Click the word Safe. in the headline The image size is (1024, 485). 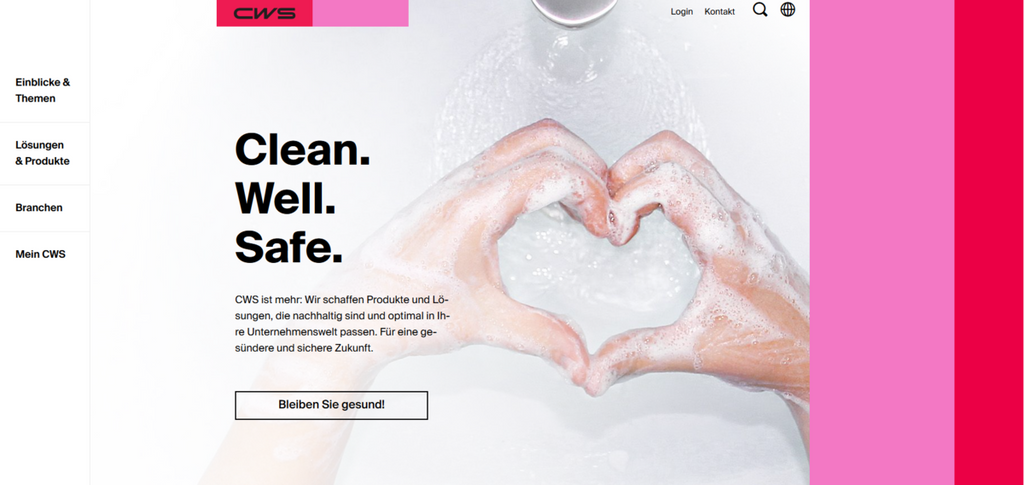click(x=289, y=247)
